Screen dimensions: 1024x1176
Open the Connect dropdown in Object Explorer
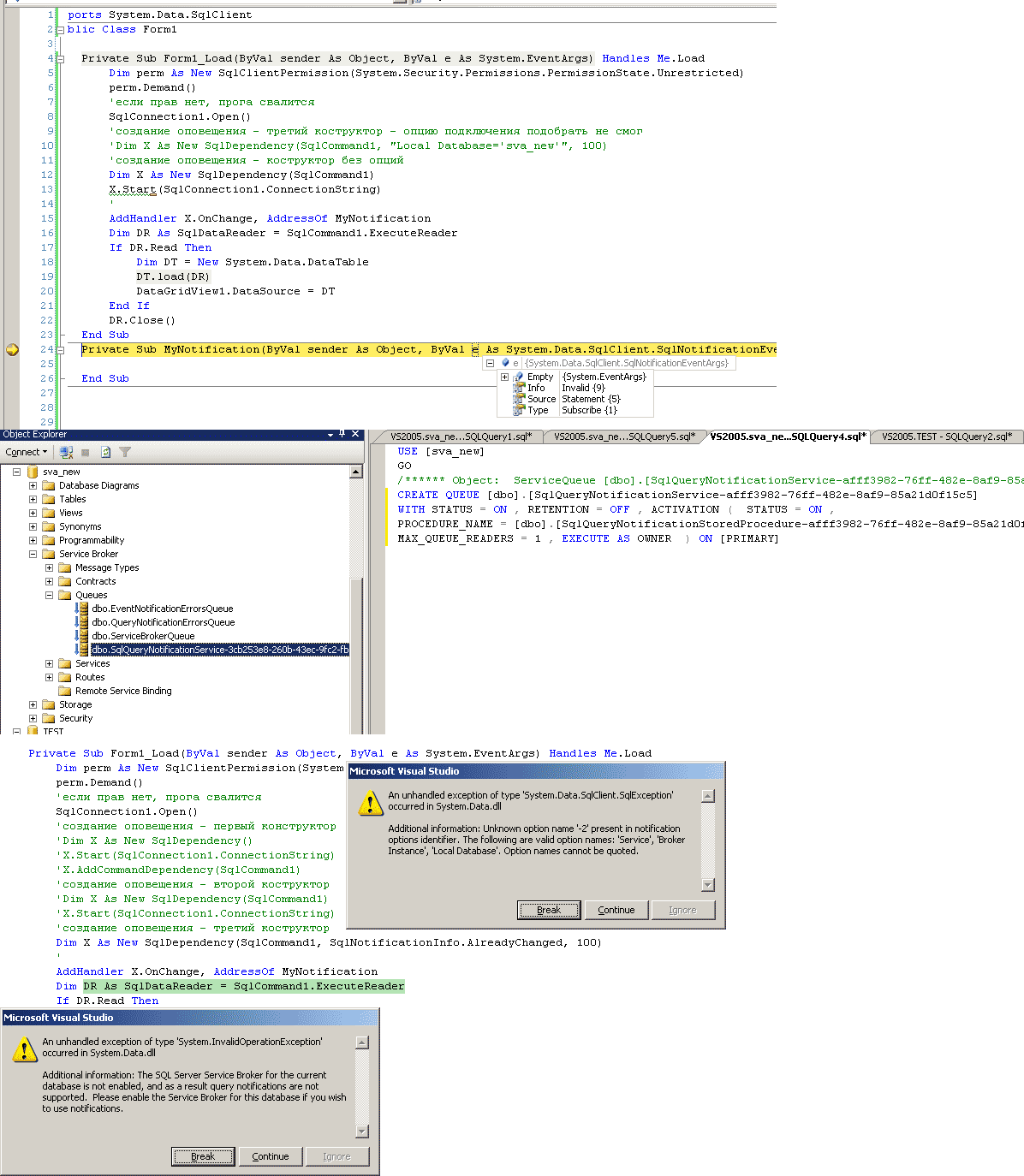[x=26, y=452]
